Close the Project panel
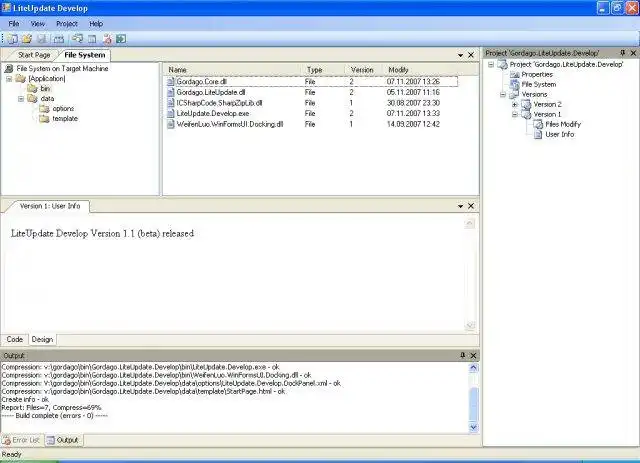The width and height of the screenshot is (640, 463). pos(633,53)
